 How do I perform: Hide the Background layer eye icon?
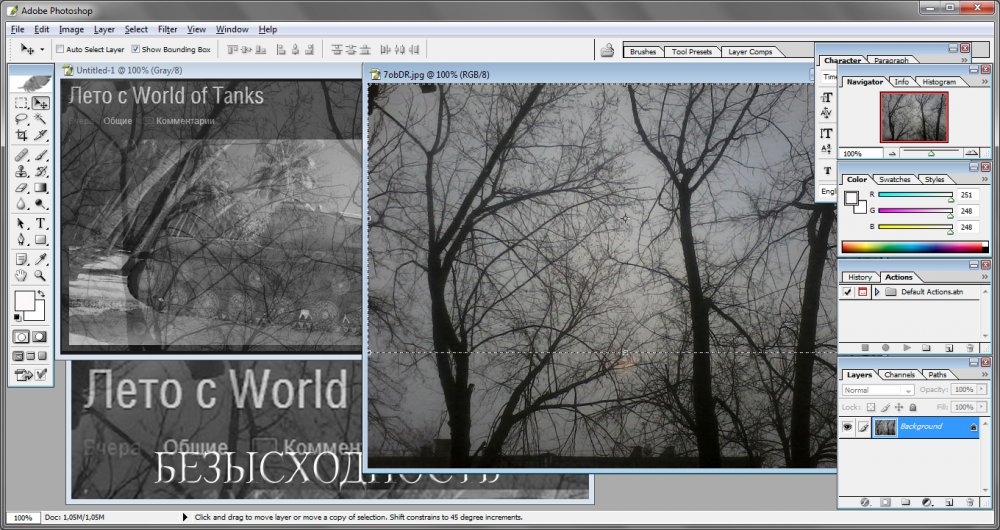click(x=848, y=427)
